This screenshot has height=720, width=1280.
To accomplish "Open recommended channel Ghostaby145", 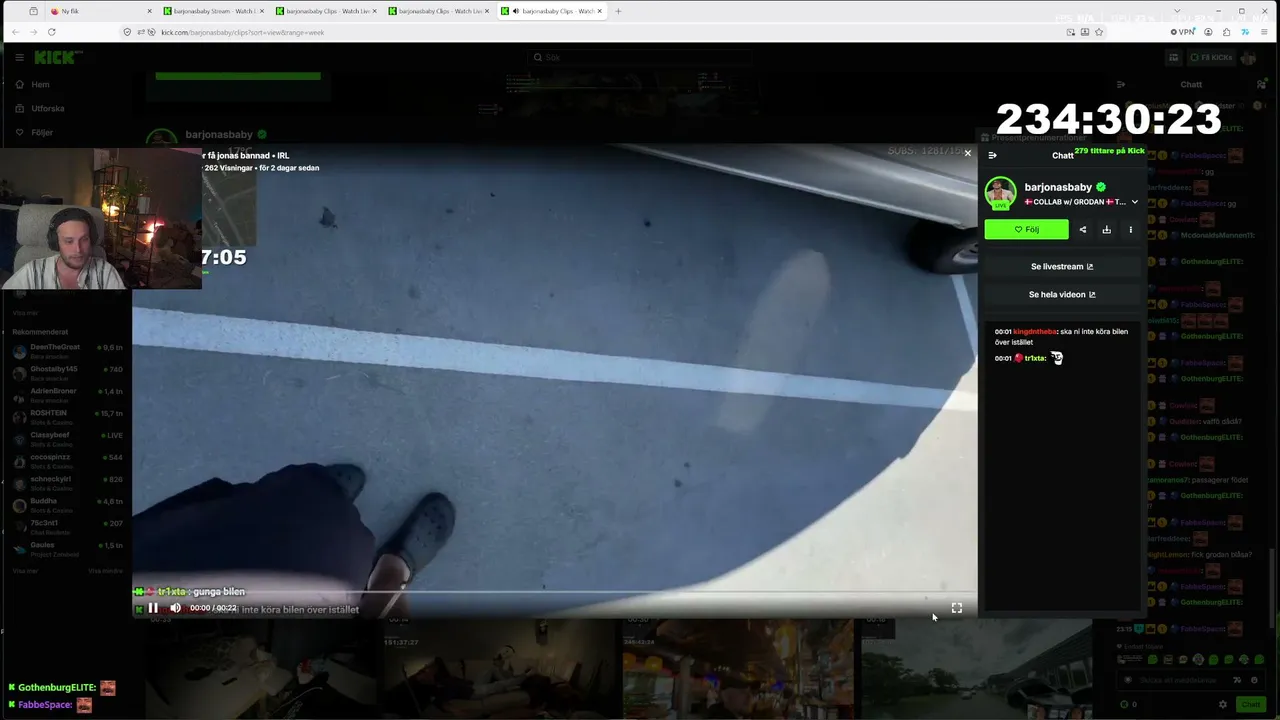I will [66, 372].
